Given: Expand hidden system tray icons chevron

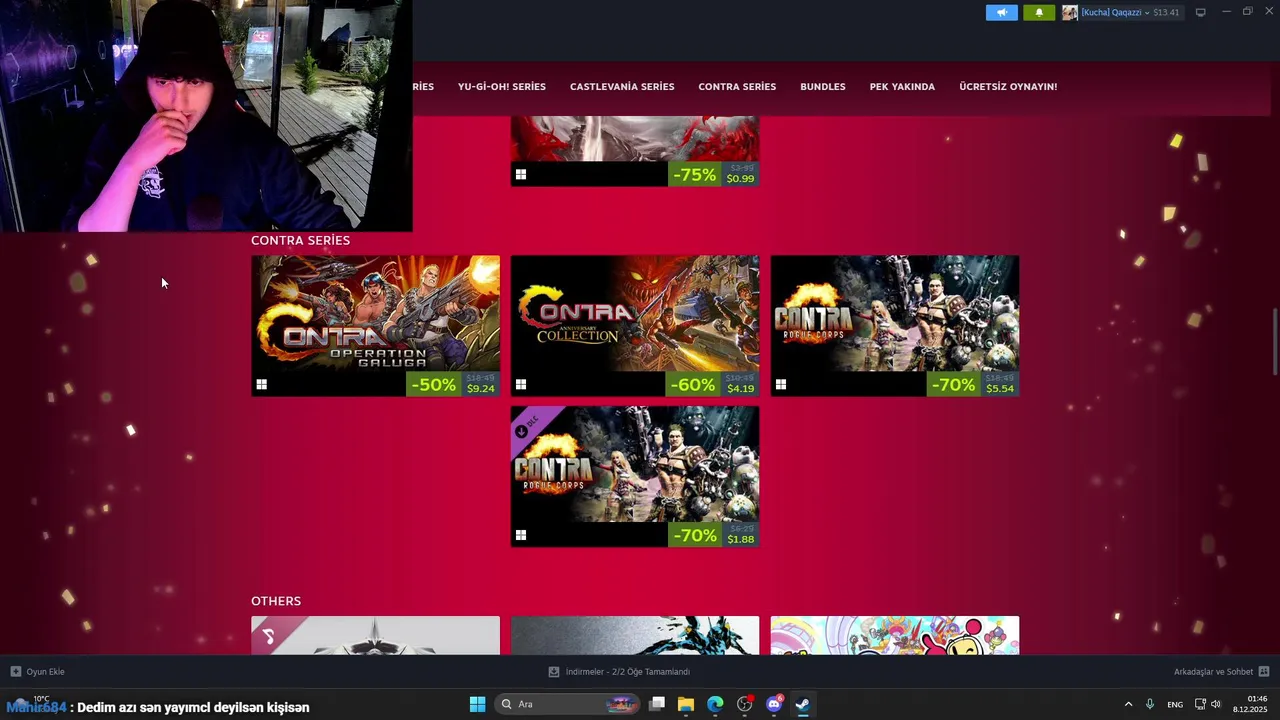Looking at the screenshot, I should pos(1128,704).
